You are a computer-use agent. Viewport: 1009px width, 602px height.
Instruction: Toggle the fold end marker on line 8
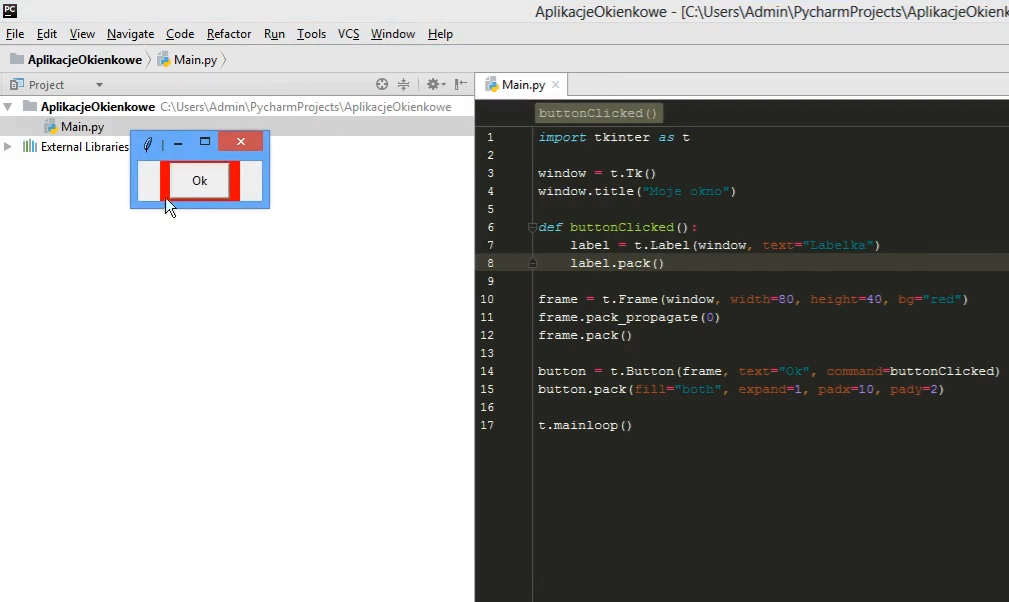pyautogui.click(x=532, y=263)
